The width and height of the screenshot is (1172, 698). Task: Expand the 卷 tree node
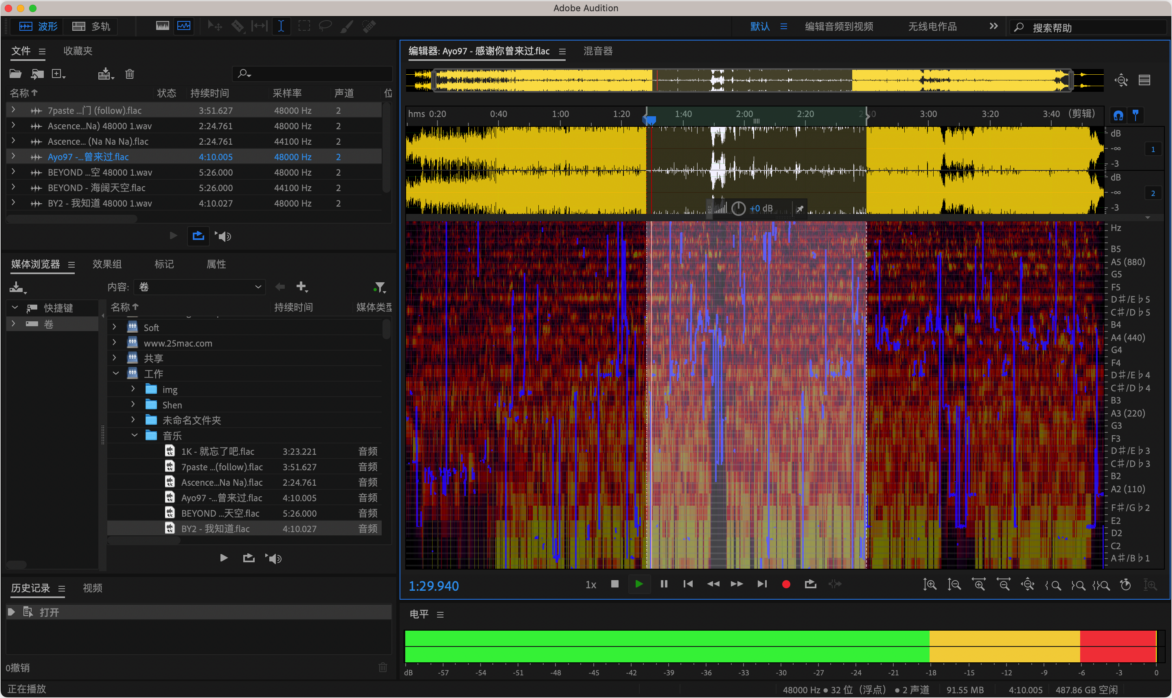pyautogui.click(x=13, y=324)
